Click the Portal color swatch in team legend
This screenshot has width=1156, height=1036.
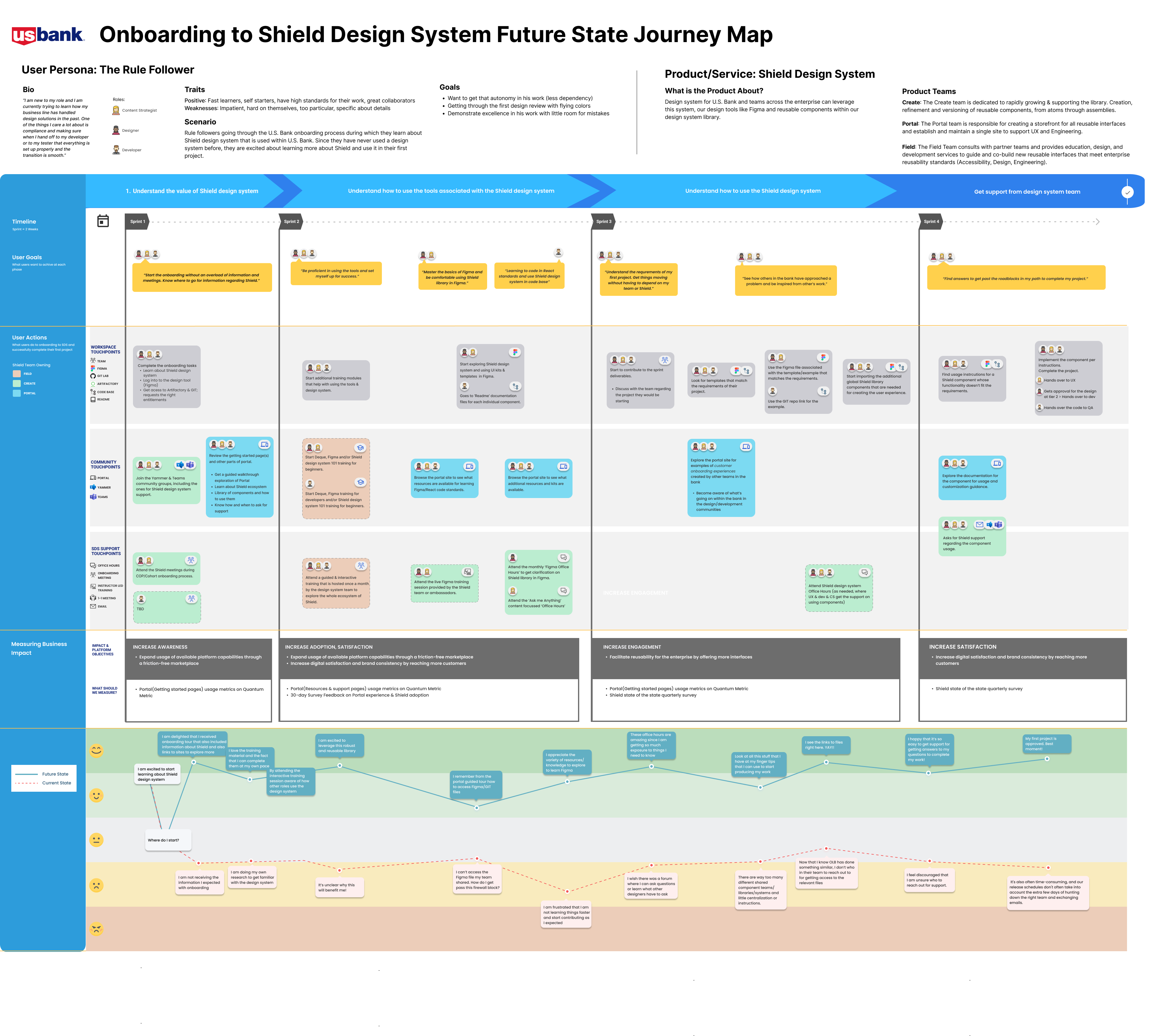pyautogui.click(x=16, y=393)
